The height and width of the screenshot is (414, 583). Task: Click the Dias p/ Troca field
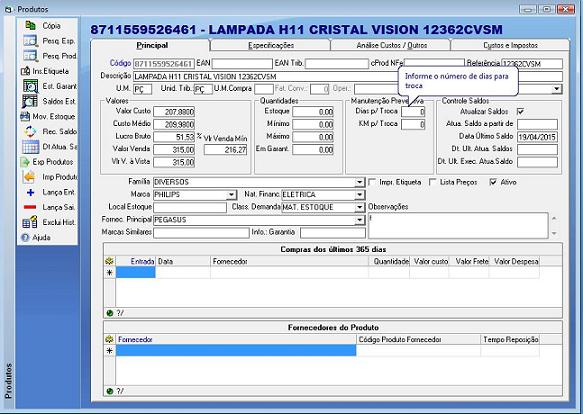click(413, 112)
